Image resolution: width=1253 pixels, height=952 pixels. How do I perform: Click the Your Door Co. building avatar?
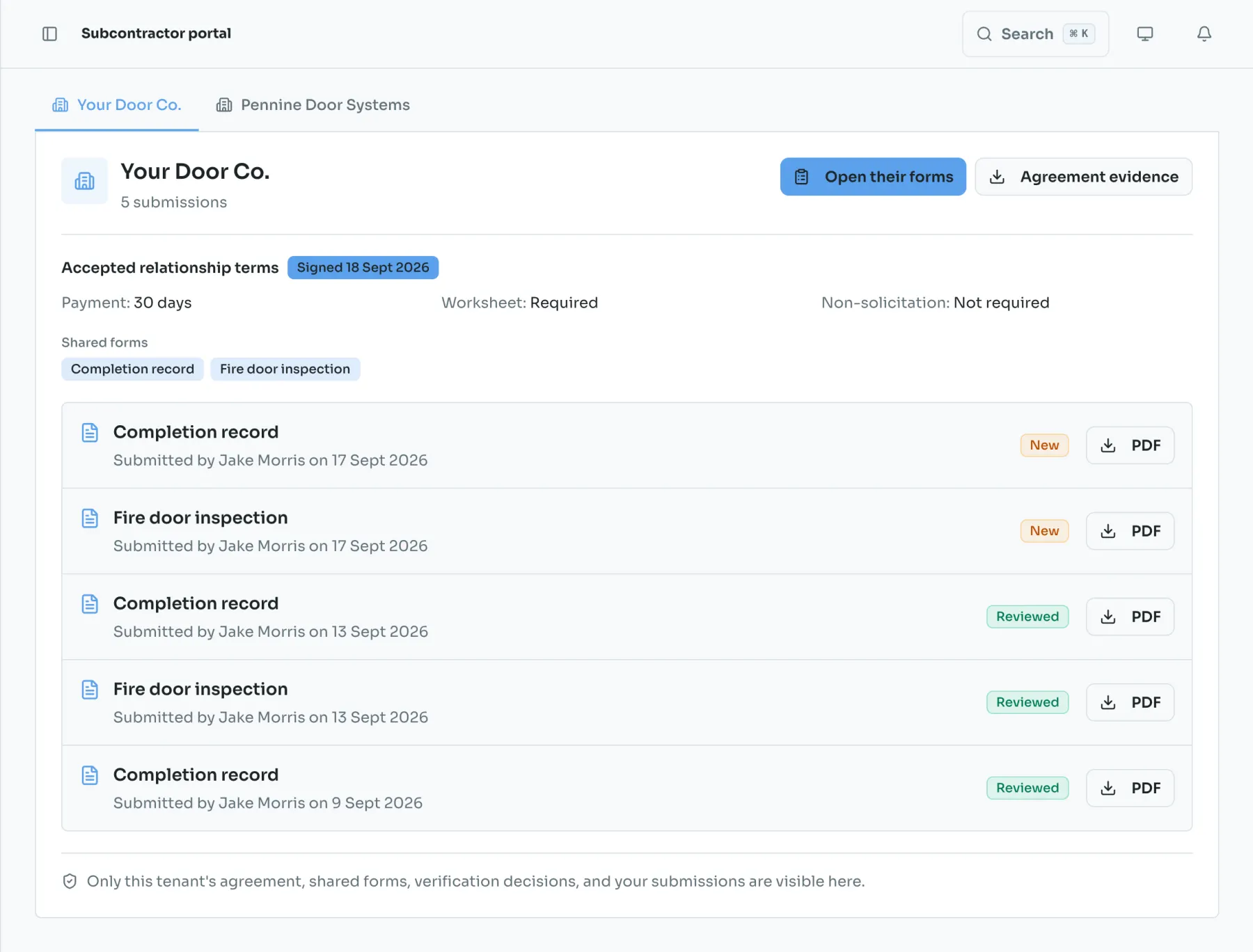[84, 181]
